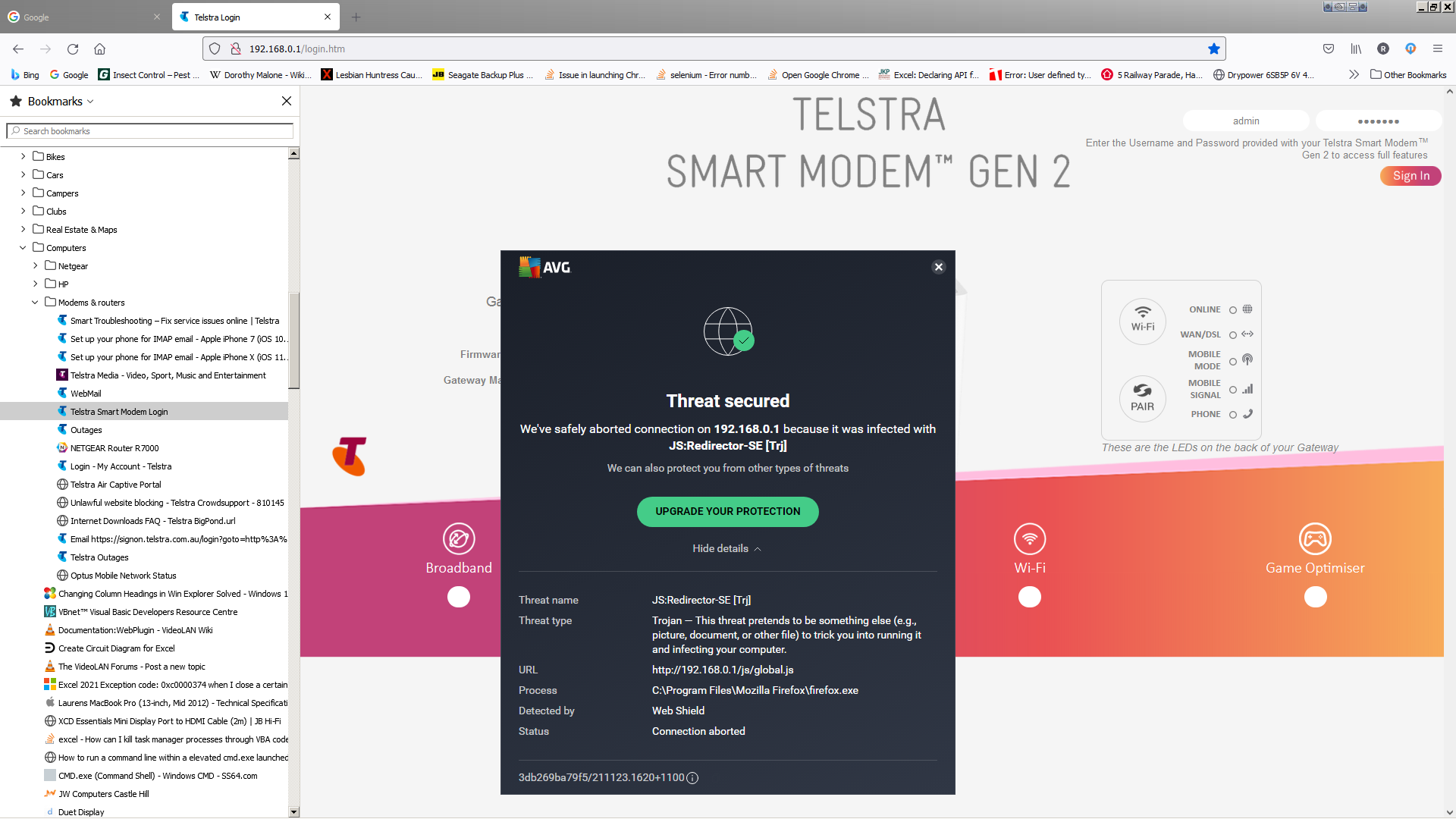
Task: Click the bookmark star in address bar
Action: tap(1213, 49)
